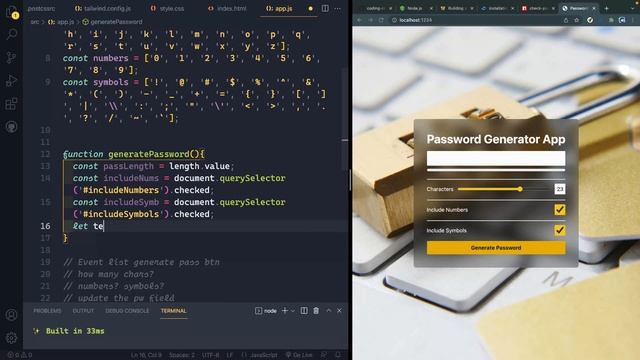Open the editor More Actions ellipsis menu
The image size is (640, 360).
[338, 8]
